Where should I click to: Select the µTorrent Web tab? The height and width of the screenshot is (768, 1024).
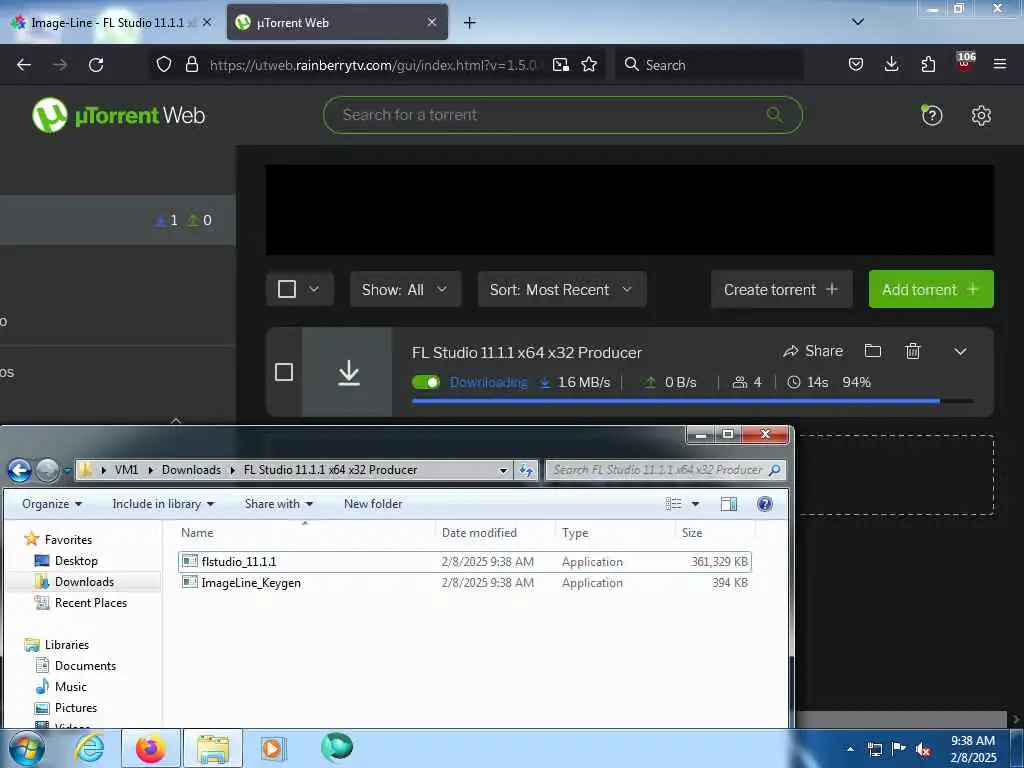pos(338,22)
